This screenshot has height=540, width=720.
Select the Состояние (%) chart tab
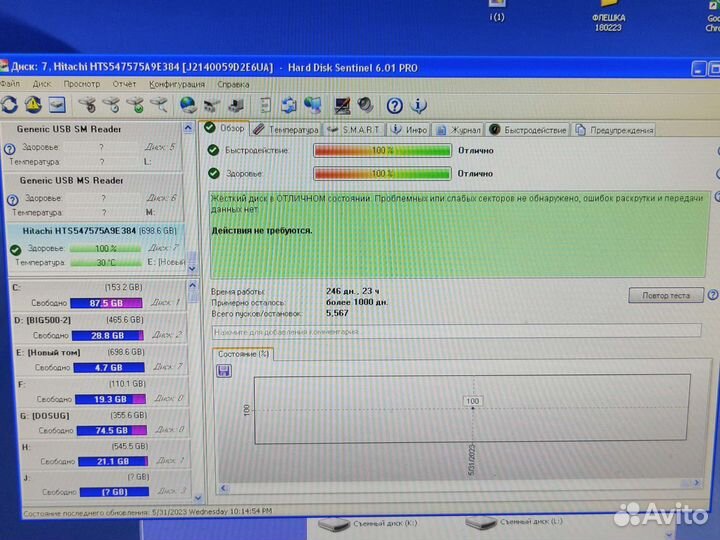coord(243,354)
